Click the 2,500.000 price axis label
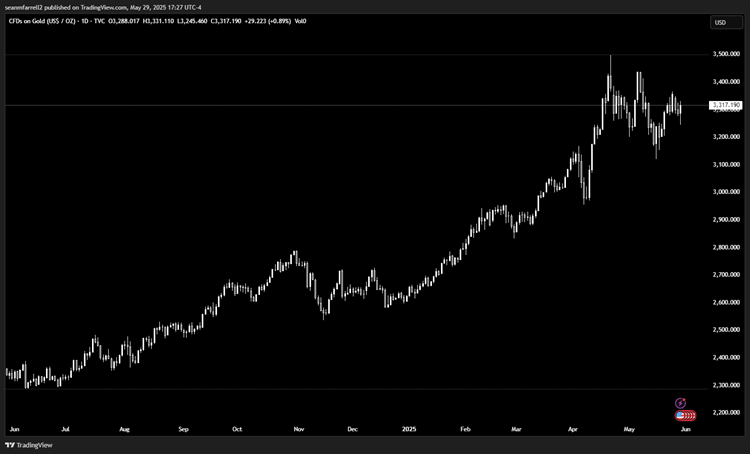 [x=726, y=330]
